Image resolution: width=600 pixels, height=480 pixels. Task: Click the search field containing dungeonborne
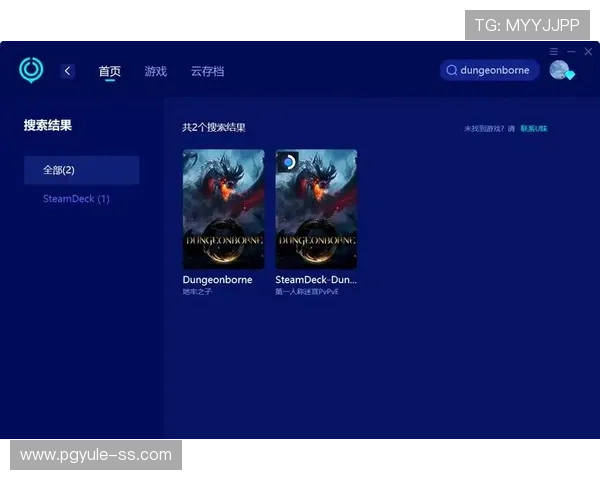[x=495, y=70]
